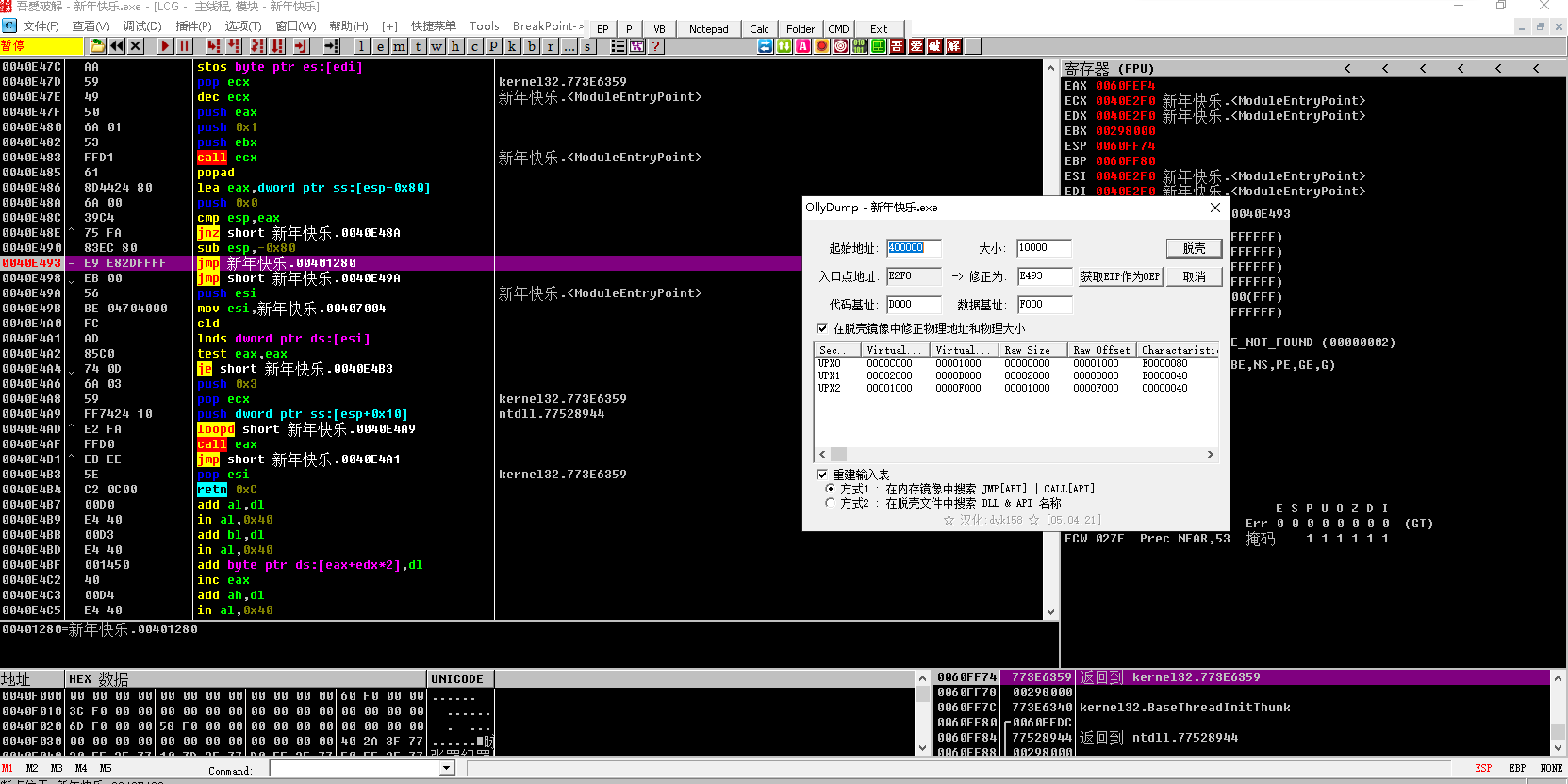Open the 查看(V) menu
This screenshot has height=784, width=1568.
pyautogui.click(x=91, y=26)
